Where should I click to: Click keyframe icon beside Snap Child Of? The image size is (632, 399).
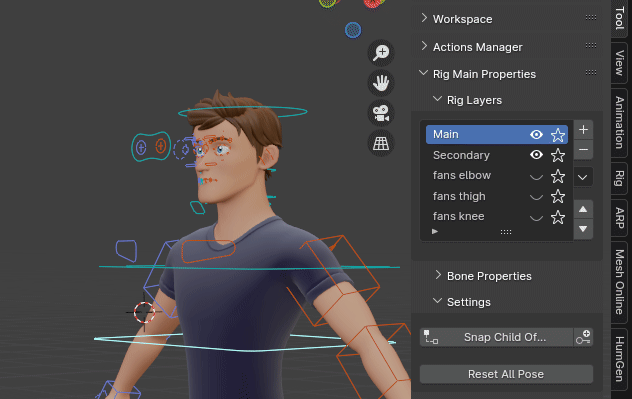(x=583, y=337)
